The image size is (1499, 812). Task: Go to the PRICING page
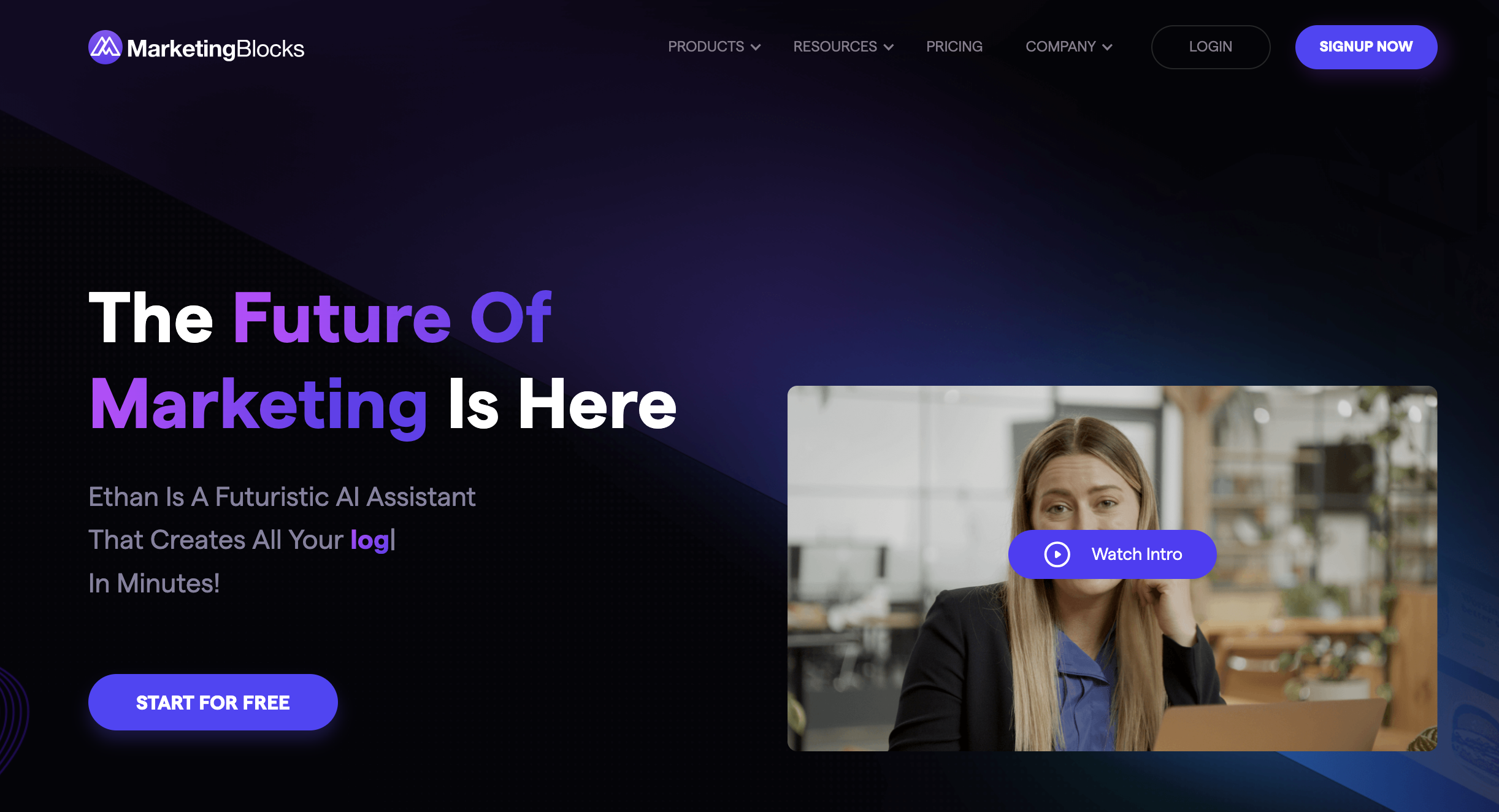pyautogui.click(x=954, y=47)
